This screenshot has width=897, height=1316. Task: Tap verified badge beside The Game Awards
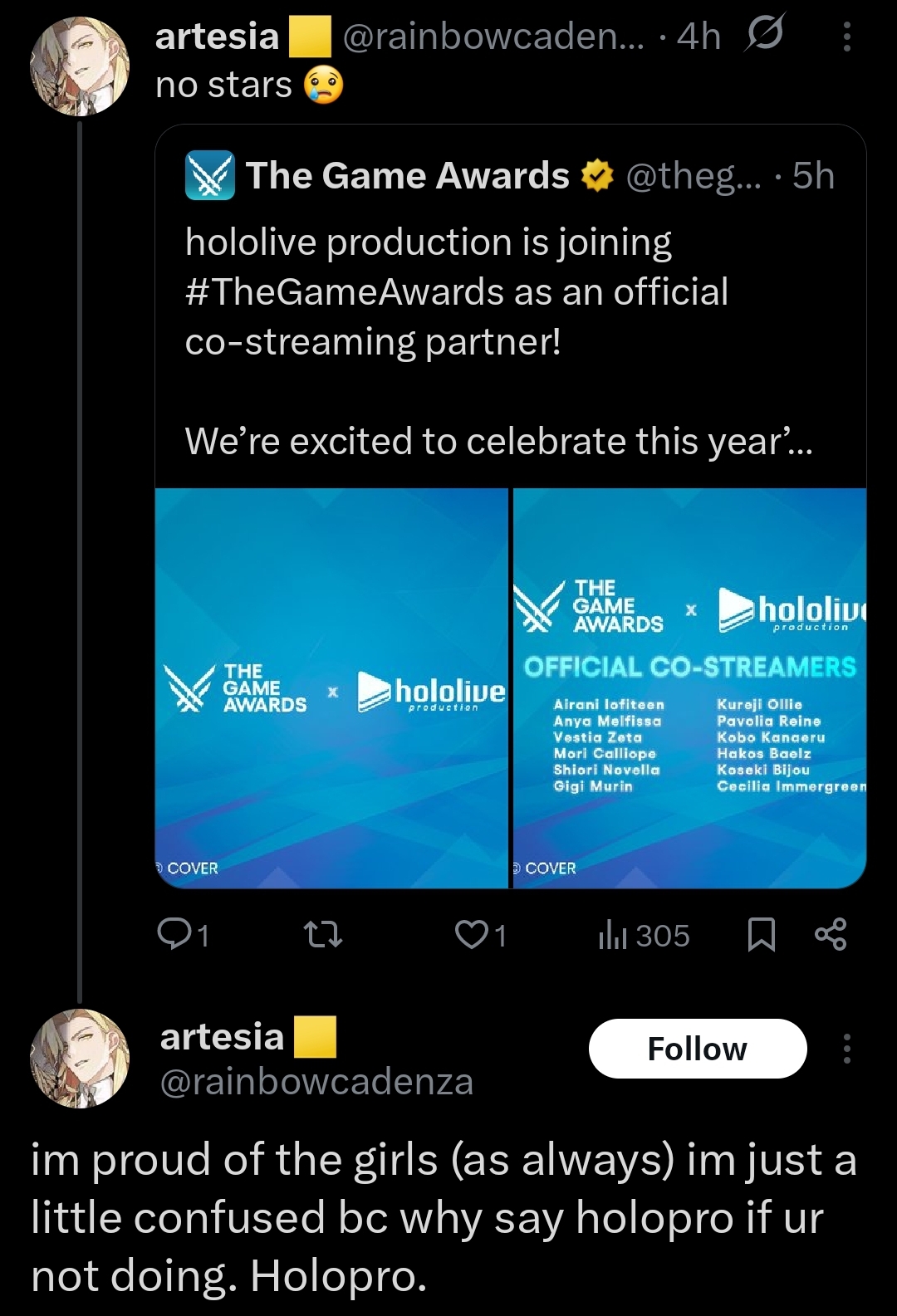[596, 176]
